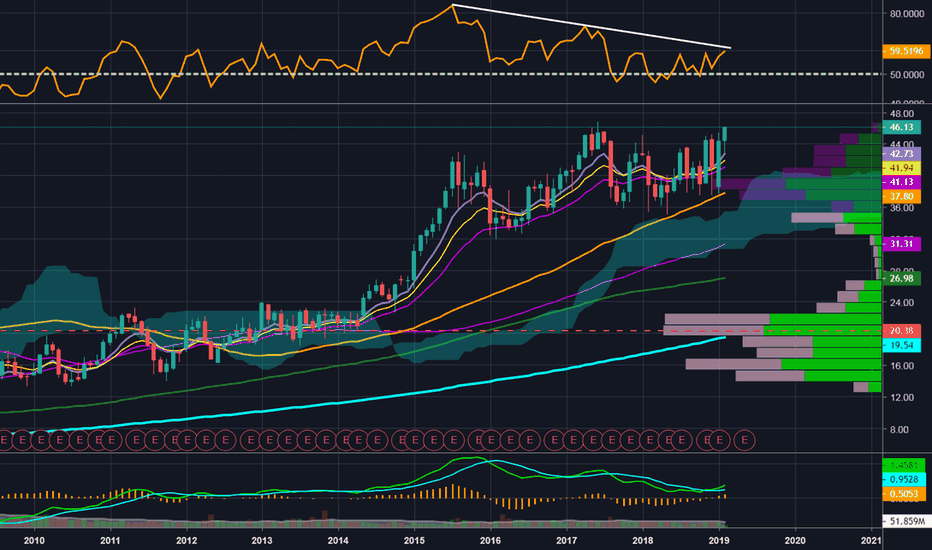Click the 2016 label on time axis

tap(490, 540)
